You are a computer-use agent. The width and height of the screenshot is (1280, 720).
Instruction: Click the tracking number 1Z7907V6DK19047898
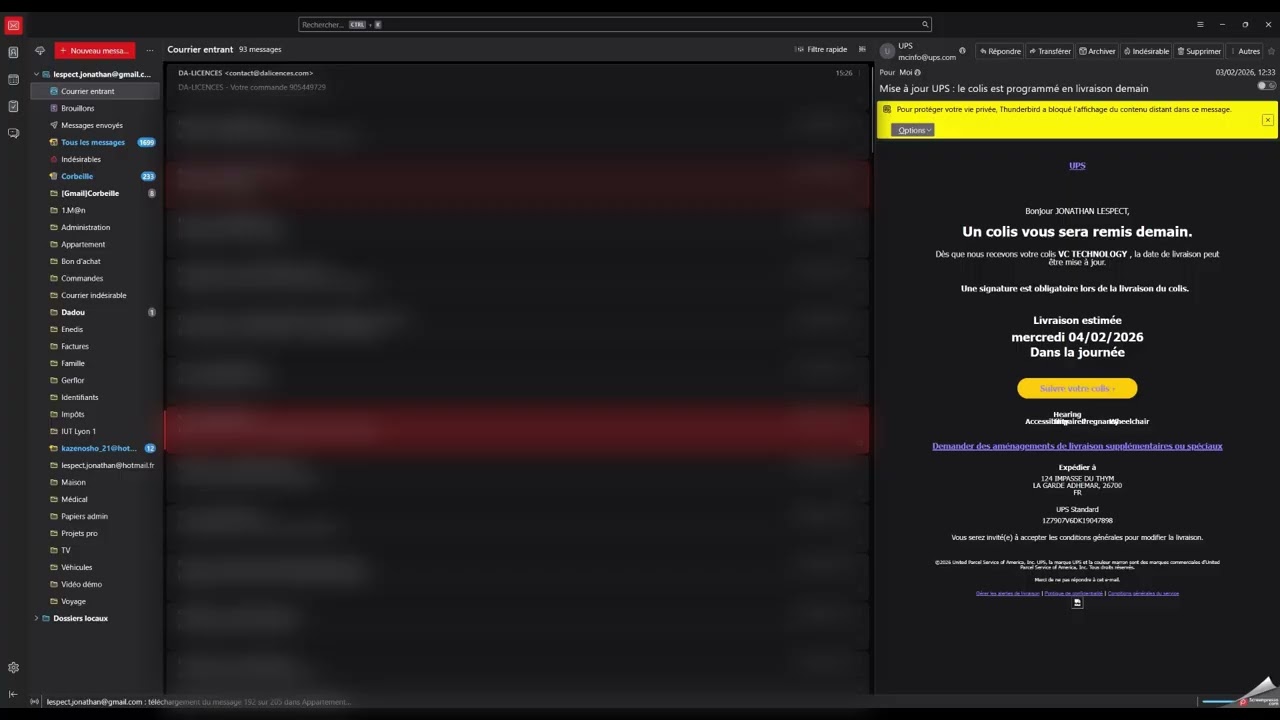[1077, 521]
